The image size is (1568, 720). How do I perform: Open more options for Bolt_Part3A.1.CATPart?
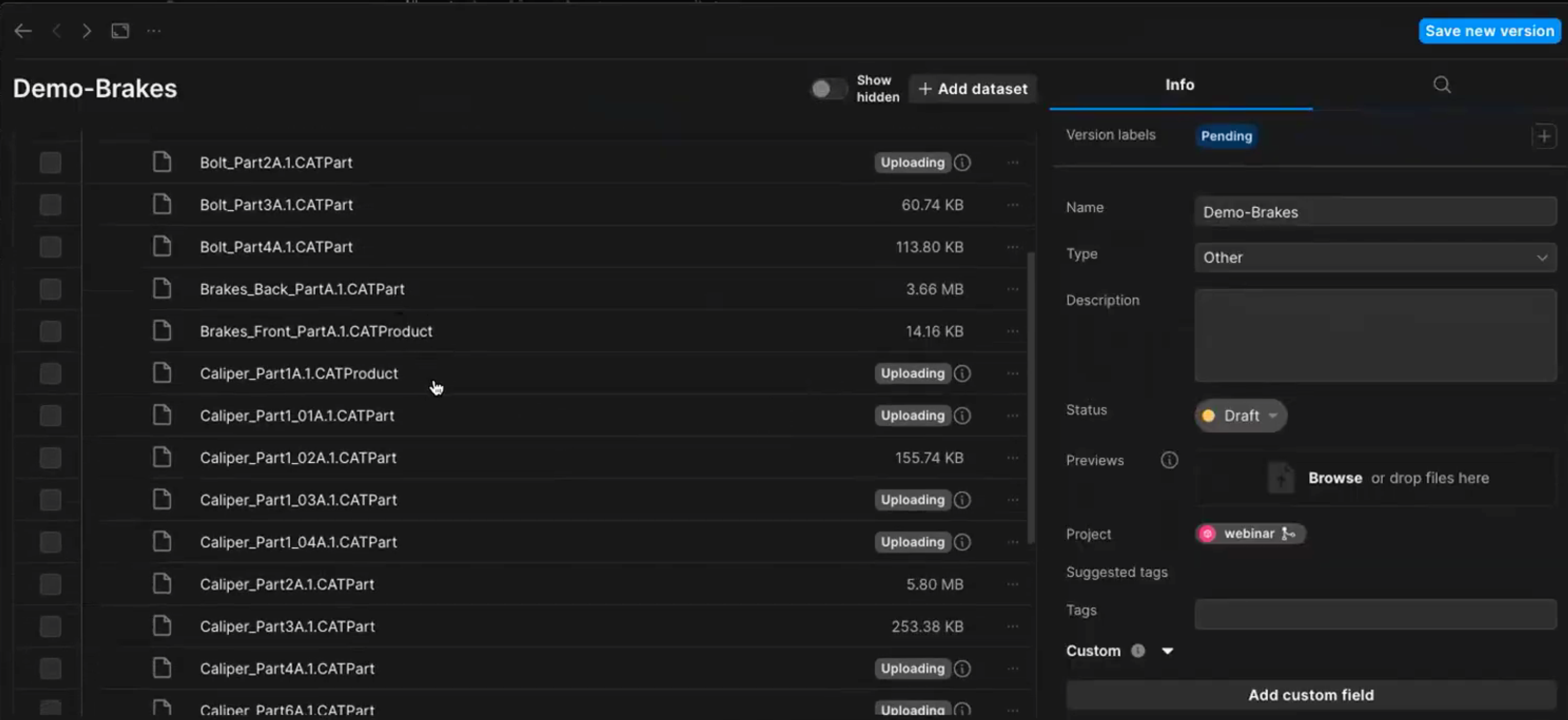(1012, 205)
